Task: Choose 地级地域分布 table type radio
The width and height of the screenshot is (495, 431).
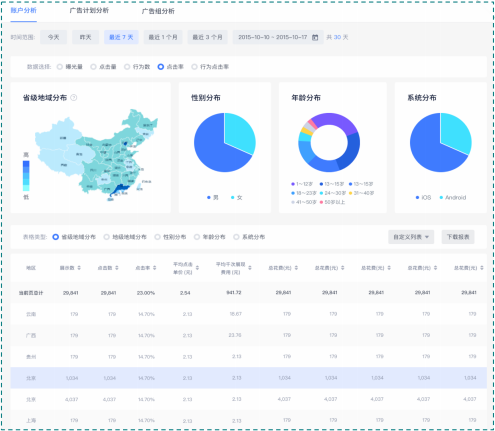Action: pos(106,237)
